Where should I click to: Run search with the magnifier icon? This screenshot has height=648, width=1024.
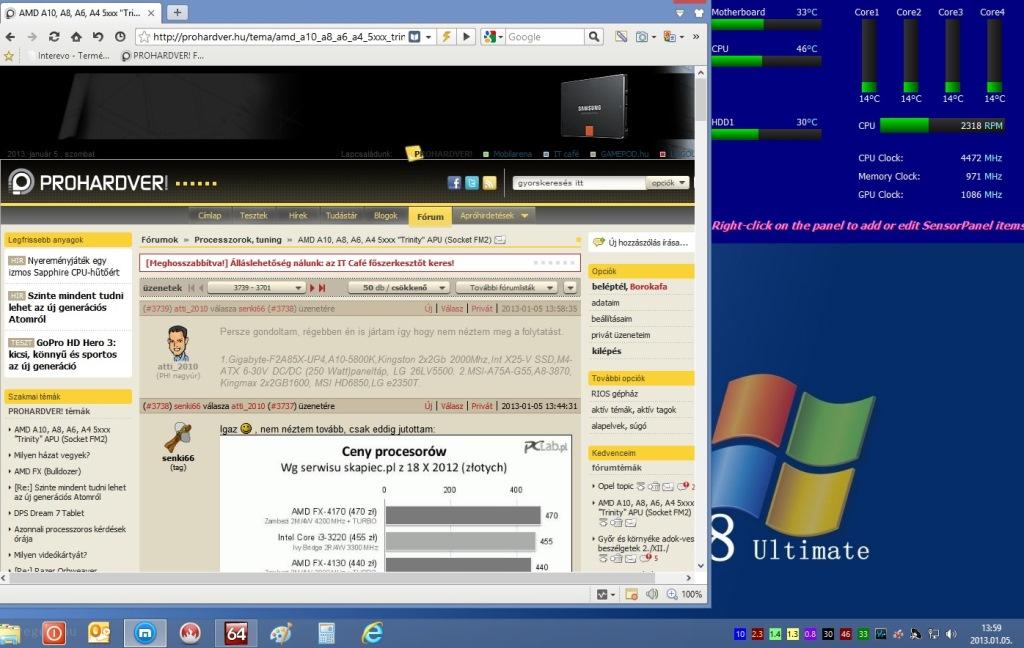tap(594, 37)
